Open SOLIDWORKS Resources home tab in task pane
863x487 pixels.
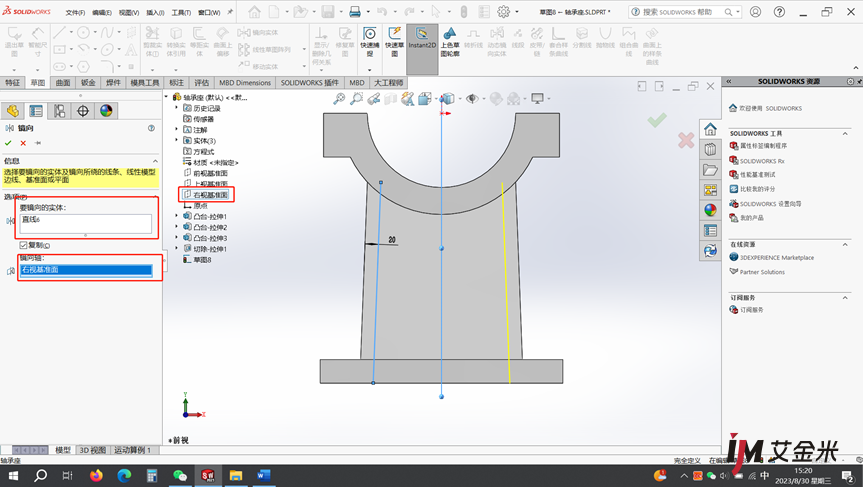(711, 129)
